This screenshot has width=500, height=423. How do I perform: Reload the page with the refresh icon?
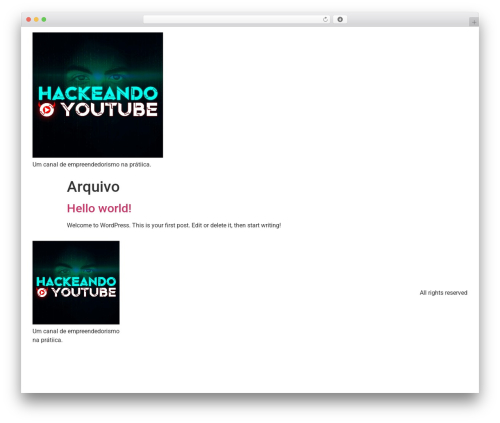click(325, 20)
